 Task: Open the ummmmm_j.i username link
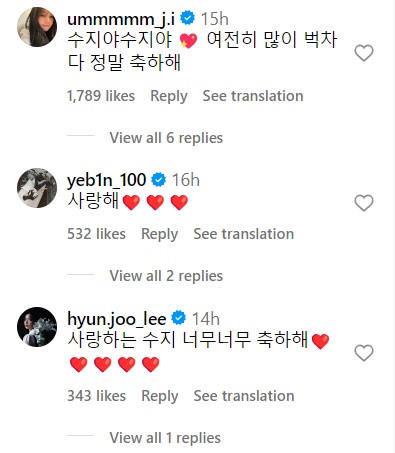121,19
